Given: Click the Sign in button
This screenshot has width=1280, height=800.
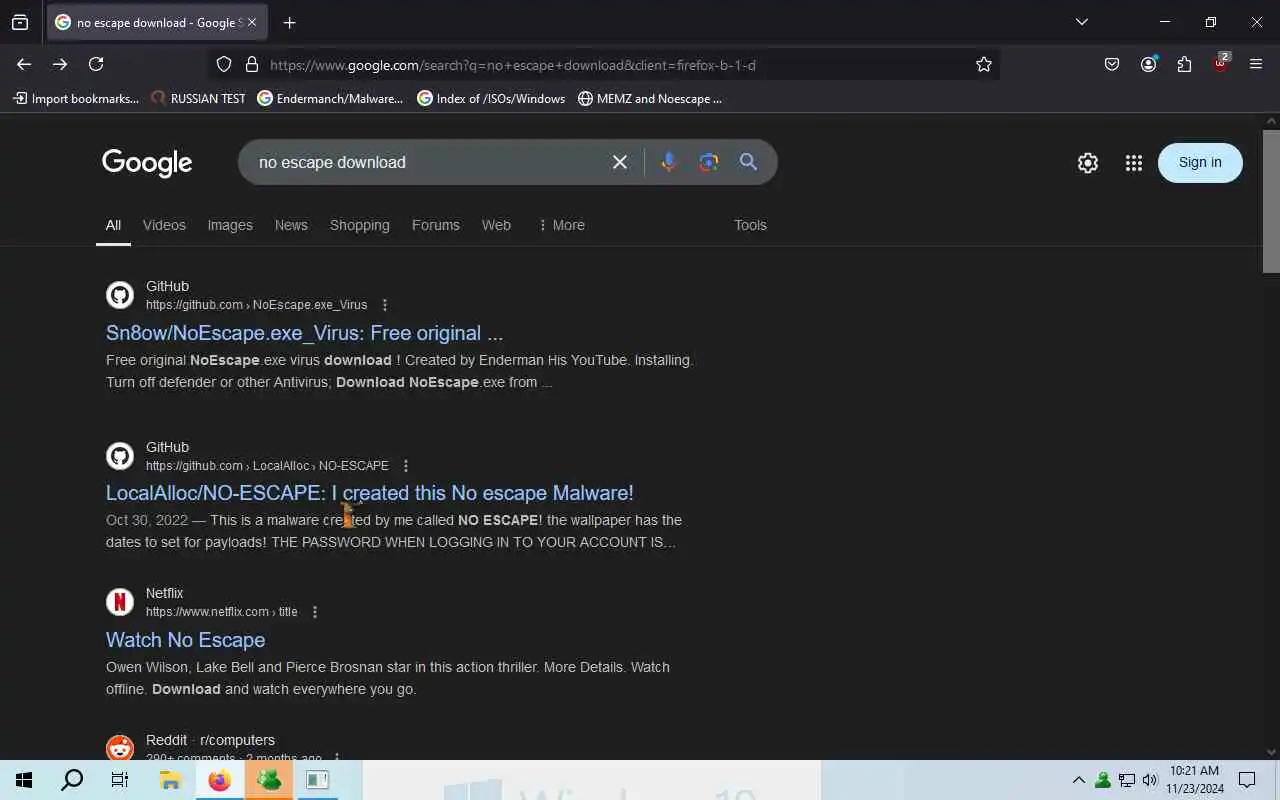Looking at the screenshot, I should [x=1200, y=162].
